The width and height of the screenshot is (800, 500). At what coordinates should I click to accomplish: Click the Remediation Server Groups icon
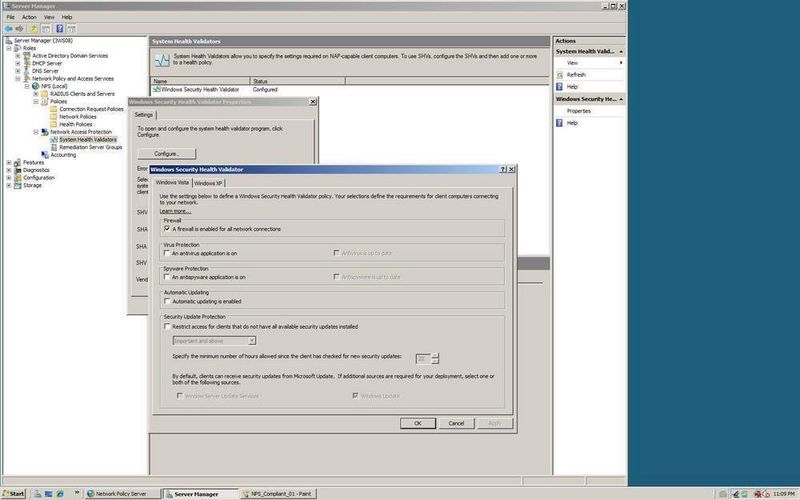54,147
